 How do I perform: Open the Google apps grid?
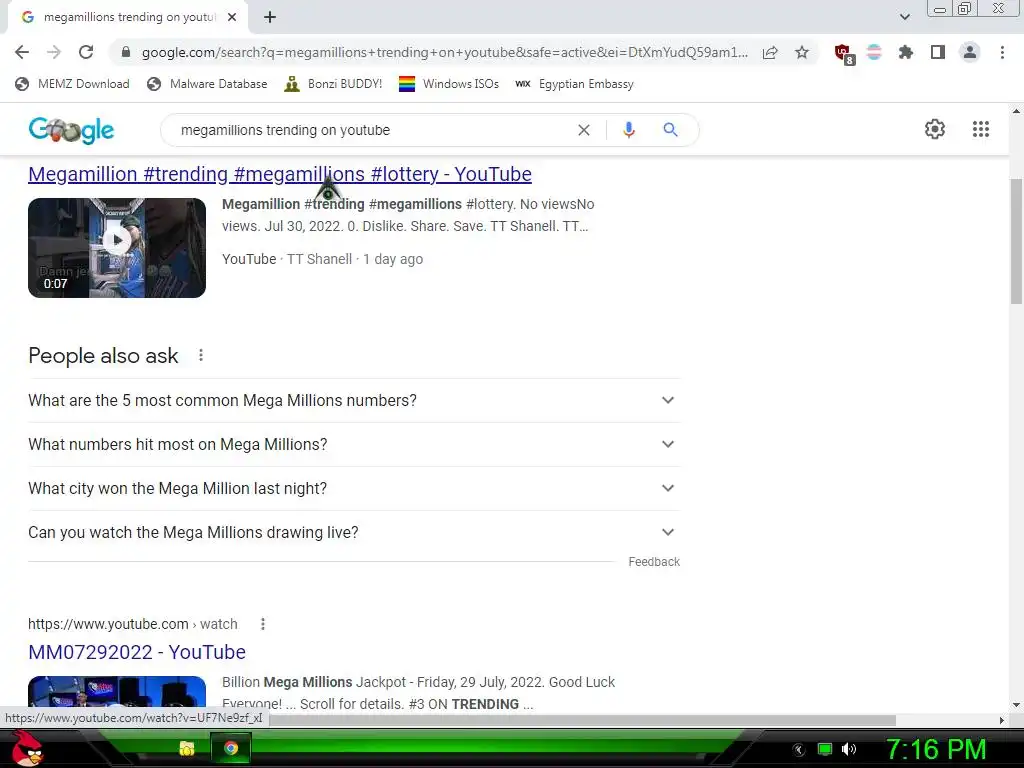(x=981, y=129)
